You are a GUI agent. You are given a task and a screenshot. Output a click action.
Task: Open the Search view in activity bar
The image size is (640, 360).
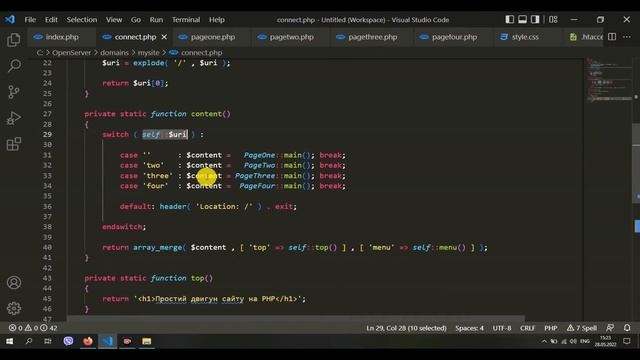[14, 65]
